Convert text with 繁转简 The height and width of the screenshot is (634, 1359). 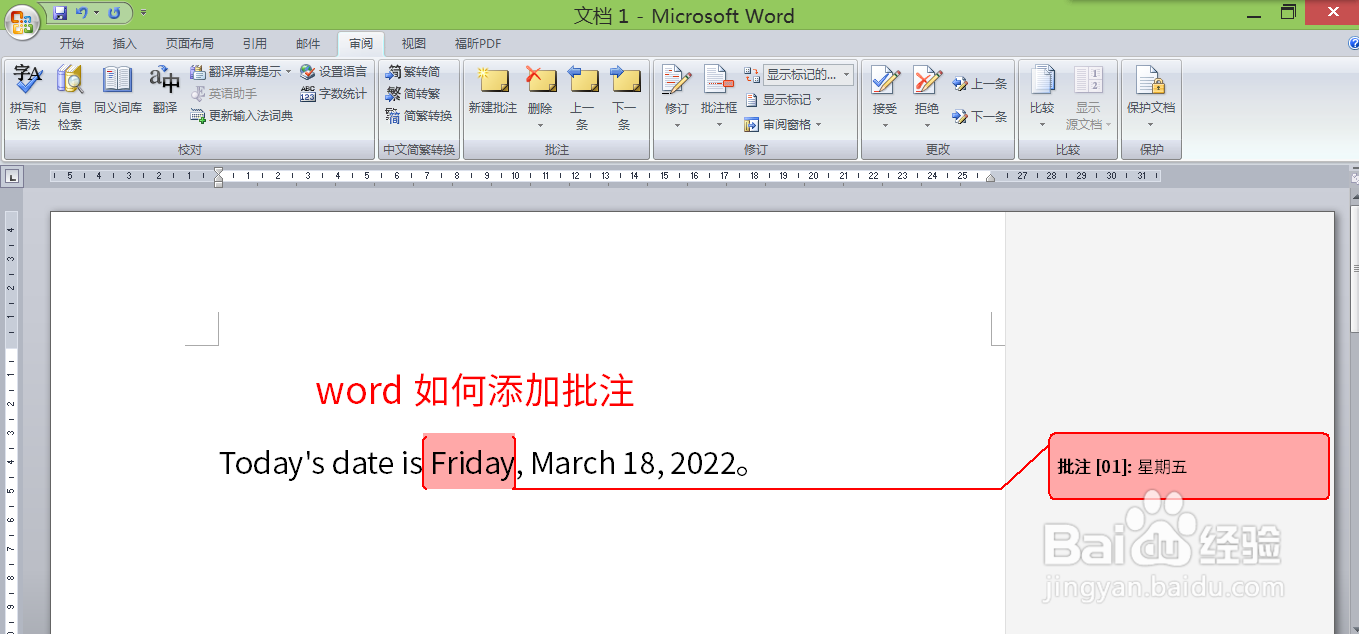click(413, 72)
